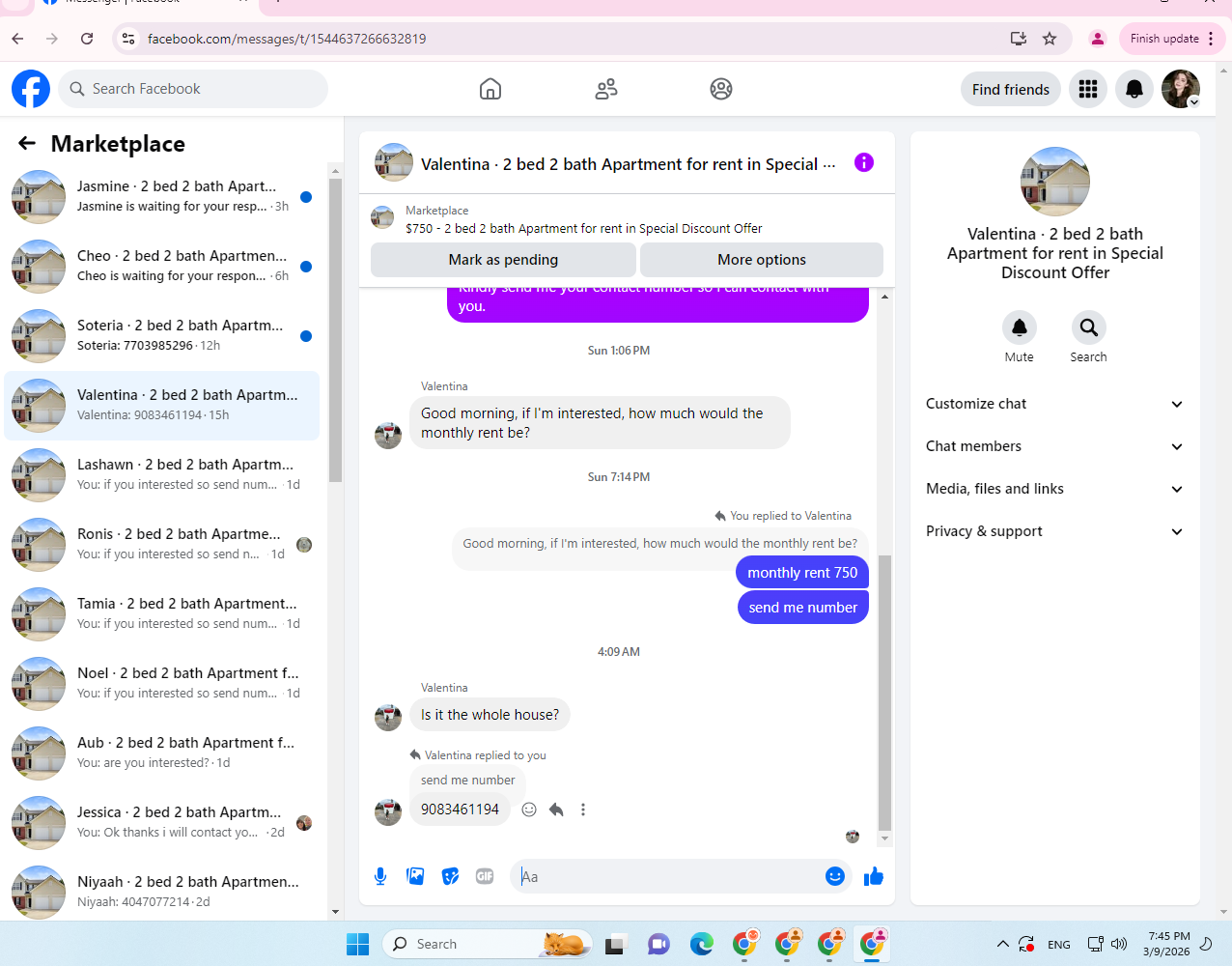Open Noel's conversation
This screenshot has height=966, width=1232.
(162, 684)
